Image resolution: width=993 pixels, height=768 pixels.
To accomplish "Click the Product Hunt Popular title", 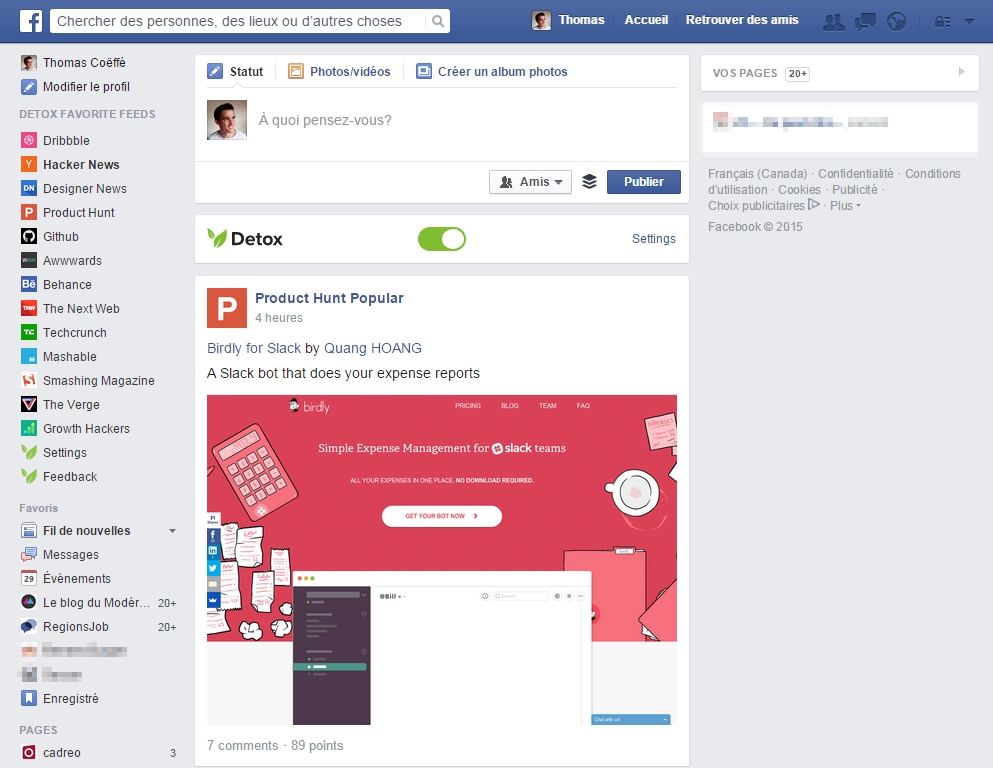I will pyautogui.click(x=329, y=298).
